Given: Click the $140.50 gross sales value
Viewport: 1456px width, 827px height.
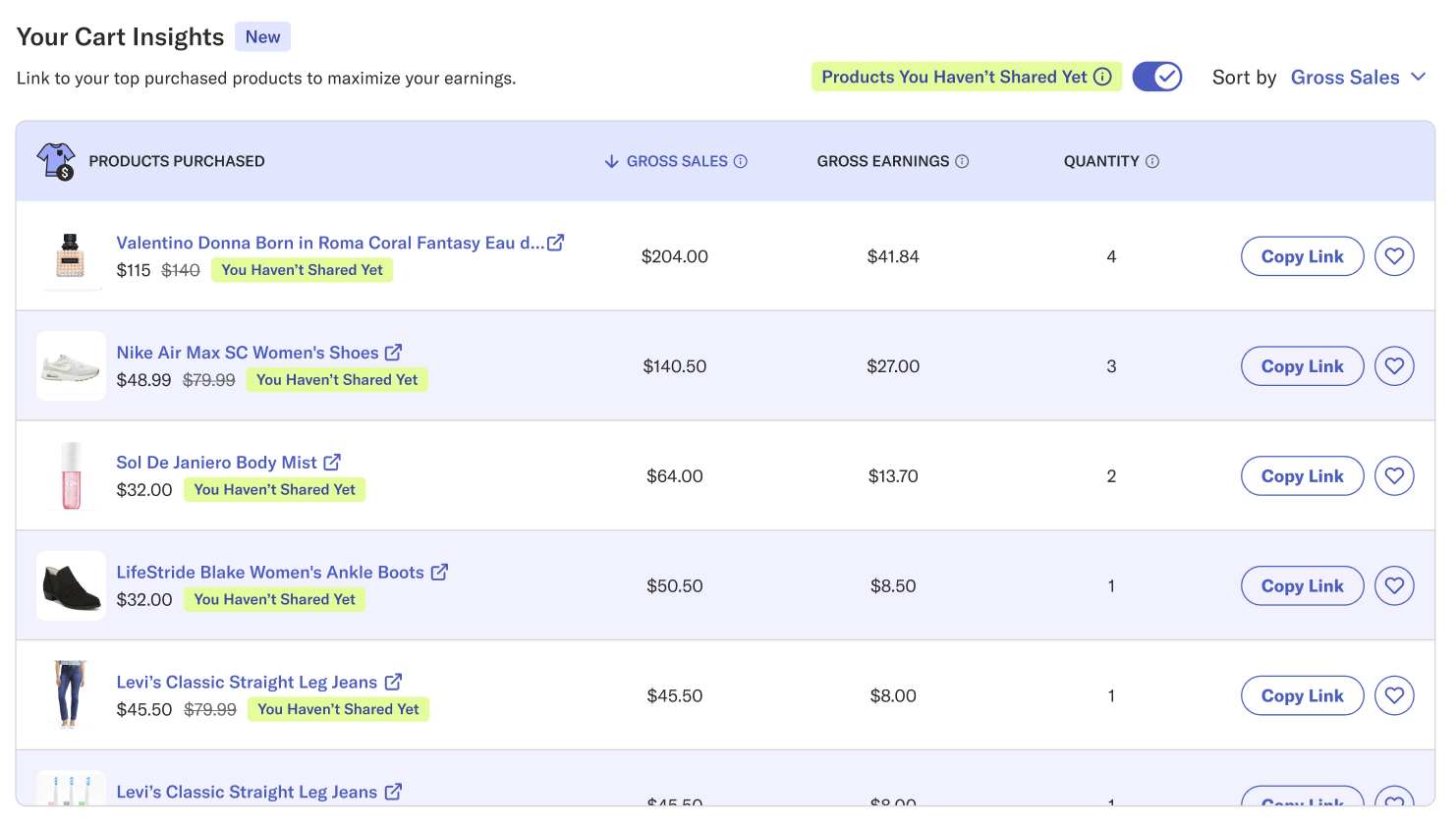Looking at the screenshot, I should pos(675,366).
